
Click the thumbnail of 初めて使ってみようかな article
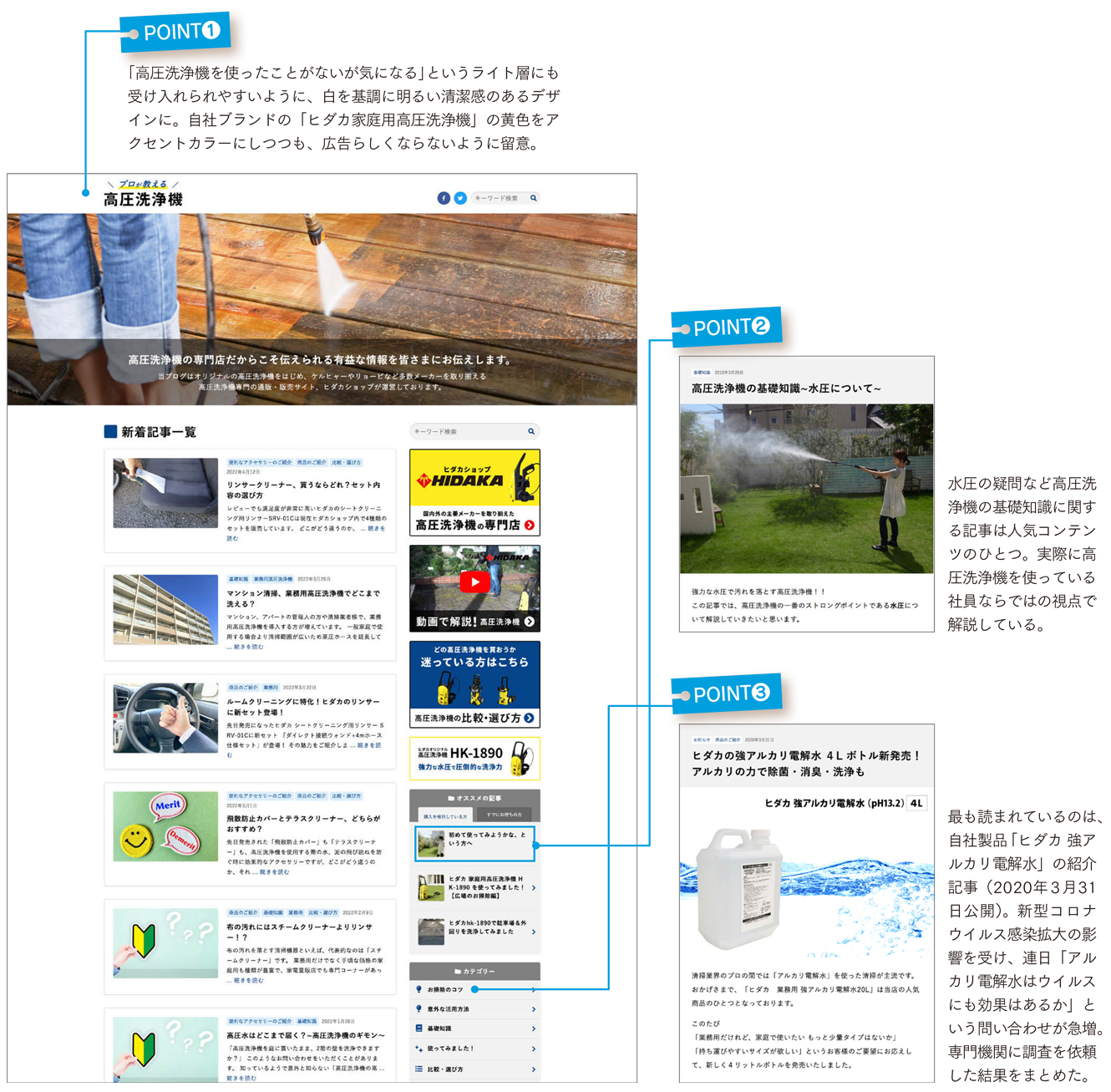(430, 844)
